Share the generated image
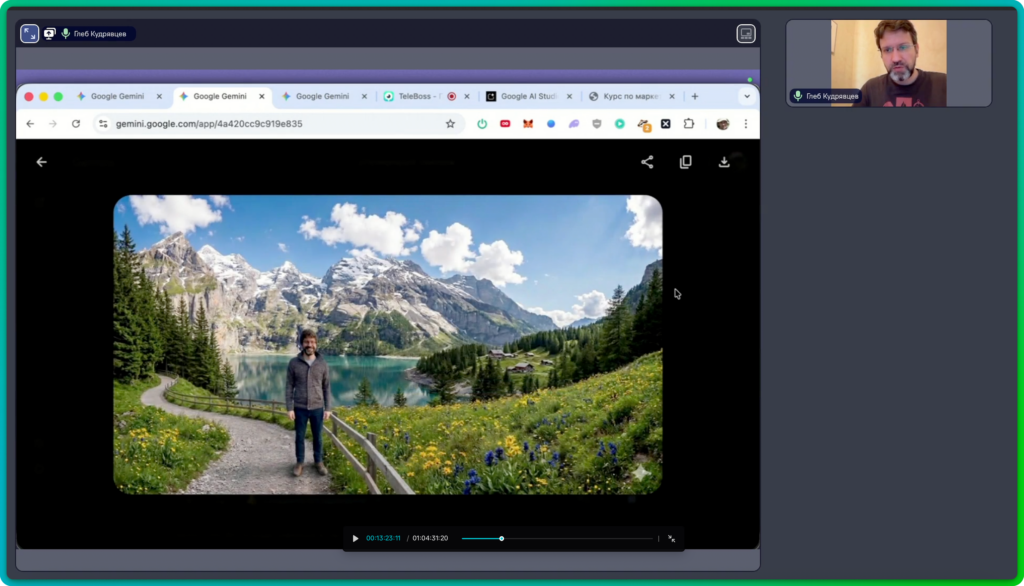1024x586 pixels. coord(647,162)
